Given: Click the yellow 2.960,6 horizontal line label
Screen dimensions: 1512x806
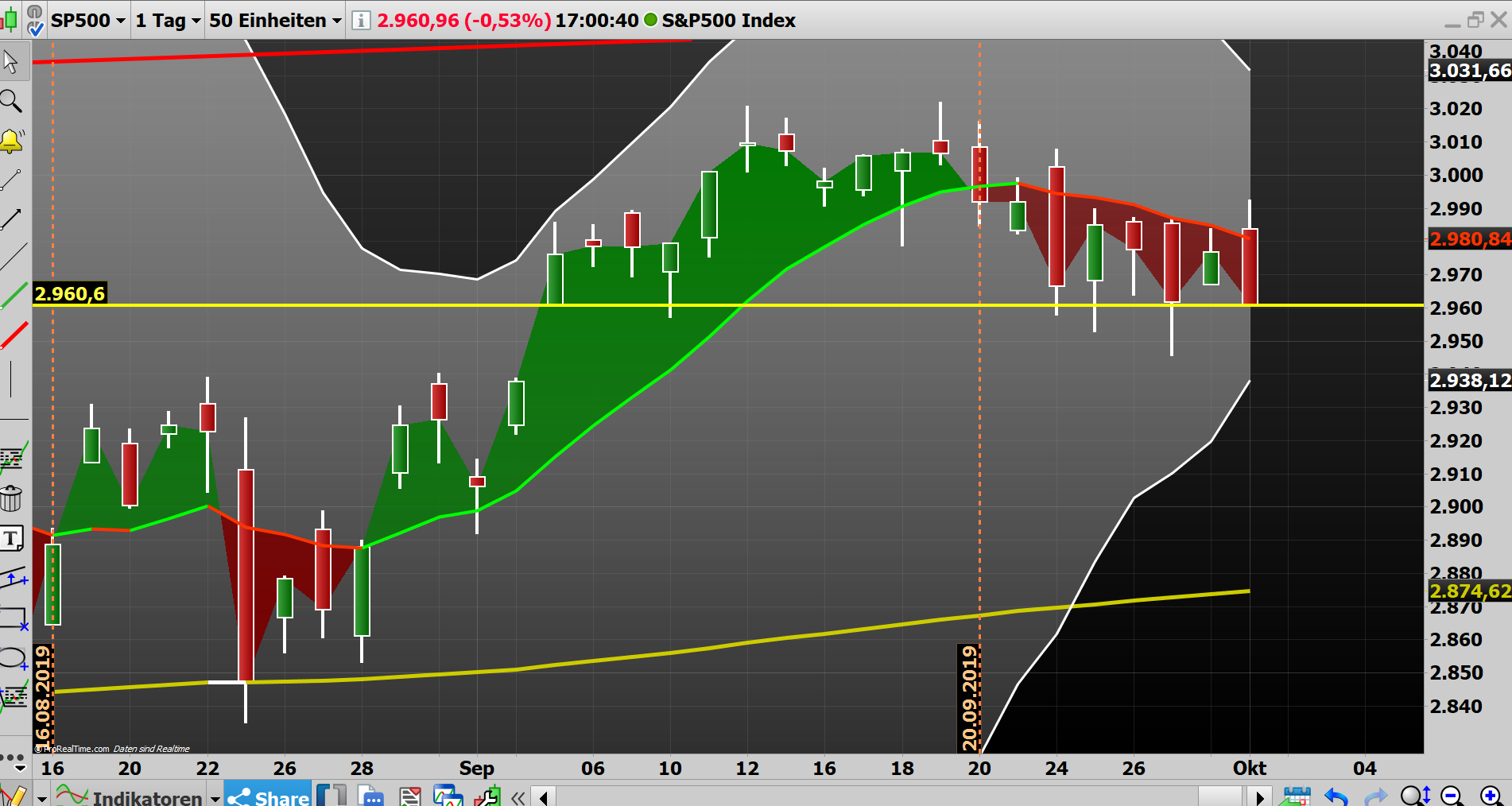Looking at the screenshot, I should coord(69,293).
